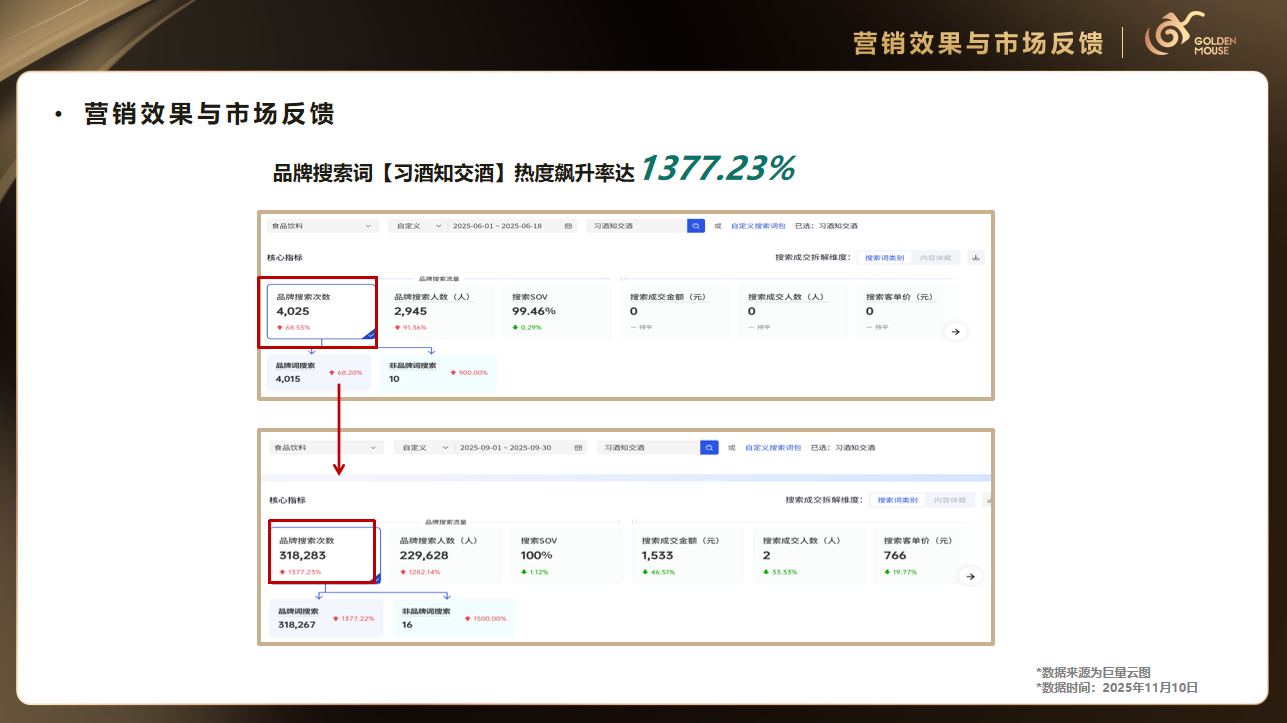Click next arrow beside the 搜索客单价 card showing 766
Viewport: 1287px width, 723px height.
970,576
